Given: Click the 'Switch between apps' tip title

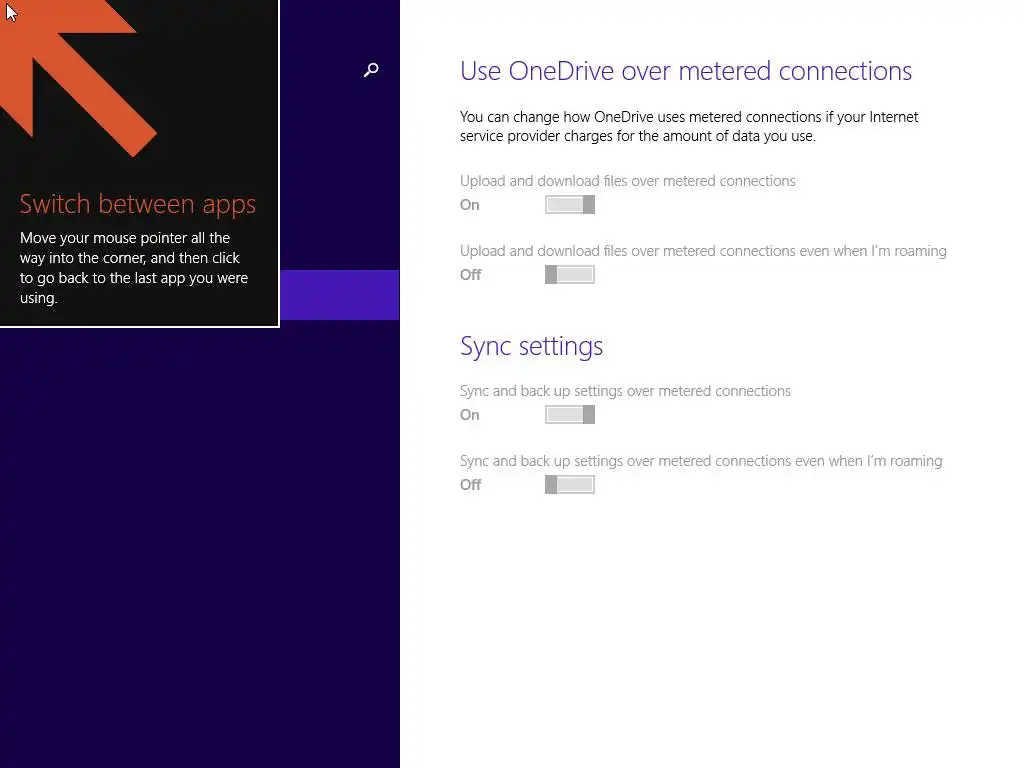Looking at the screenshot, I should click(x=137, y=204).
